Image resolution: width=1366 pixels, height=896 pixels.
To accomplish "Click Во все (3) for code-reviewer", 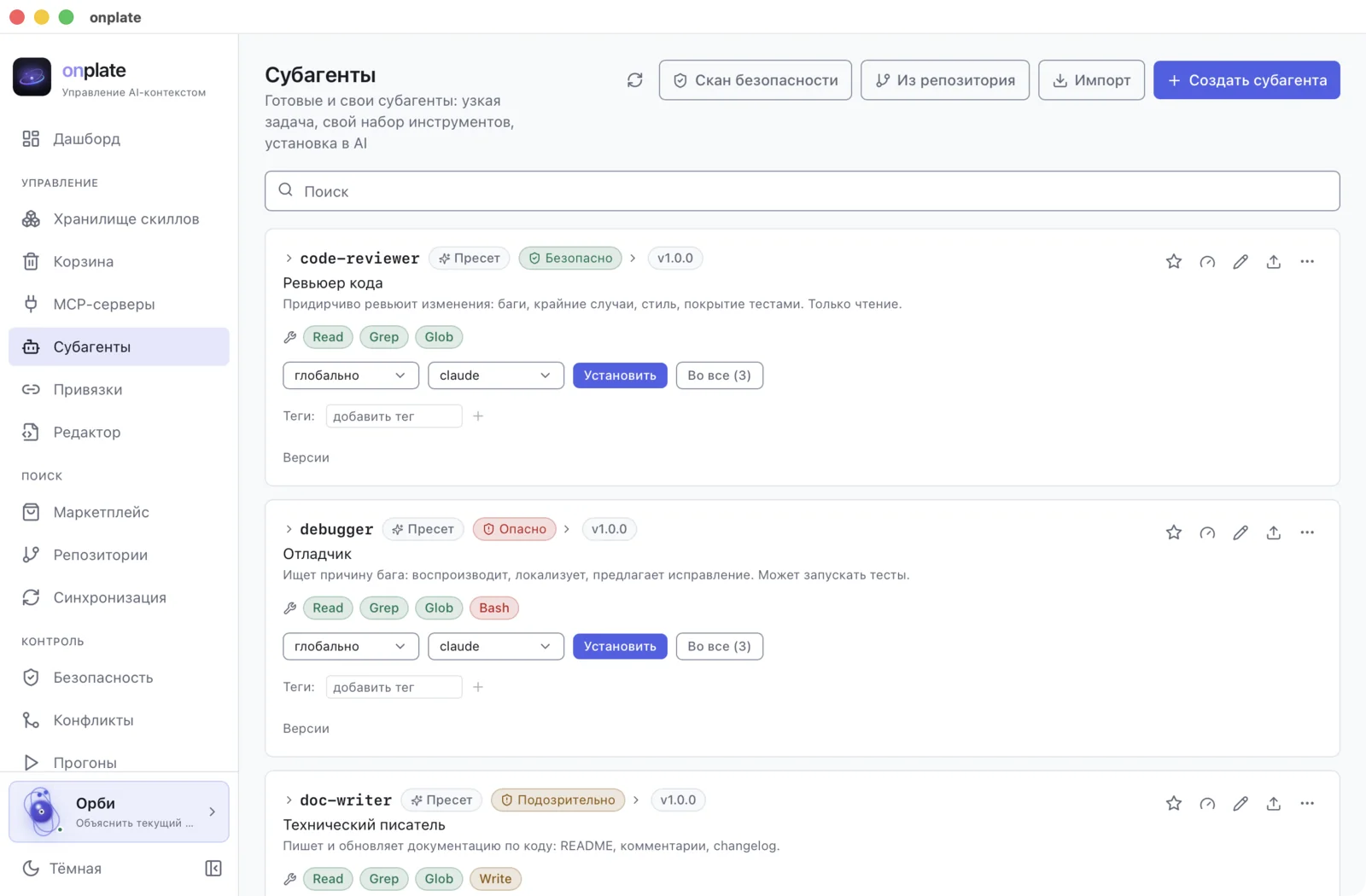I will pos(720,375).
